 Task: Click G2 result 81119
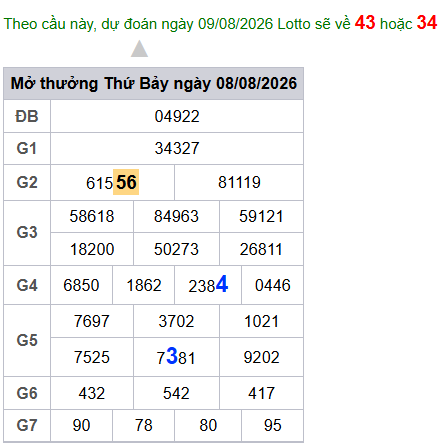[x=239, y=182]
